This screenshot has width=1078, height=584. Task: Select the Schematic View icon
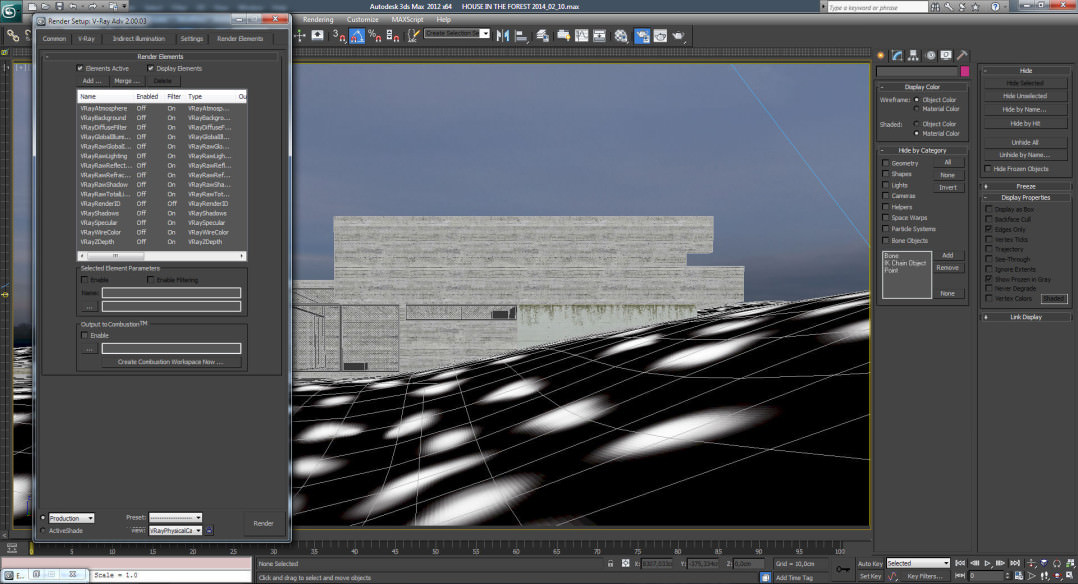coord(598,35)
